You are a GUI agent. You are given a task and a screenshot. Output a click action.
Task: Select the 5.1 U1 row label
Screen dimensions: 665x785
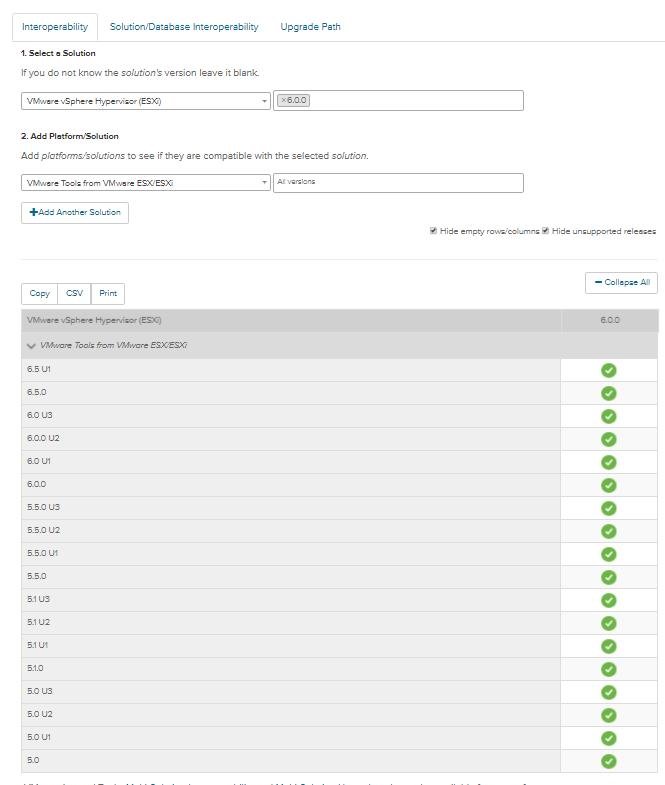coord(38,645)
